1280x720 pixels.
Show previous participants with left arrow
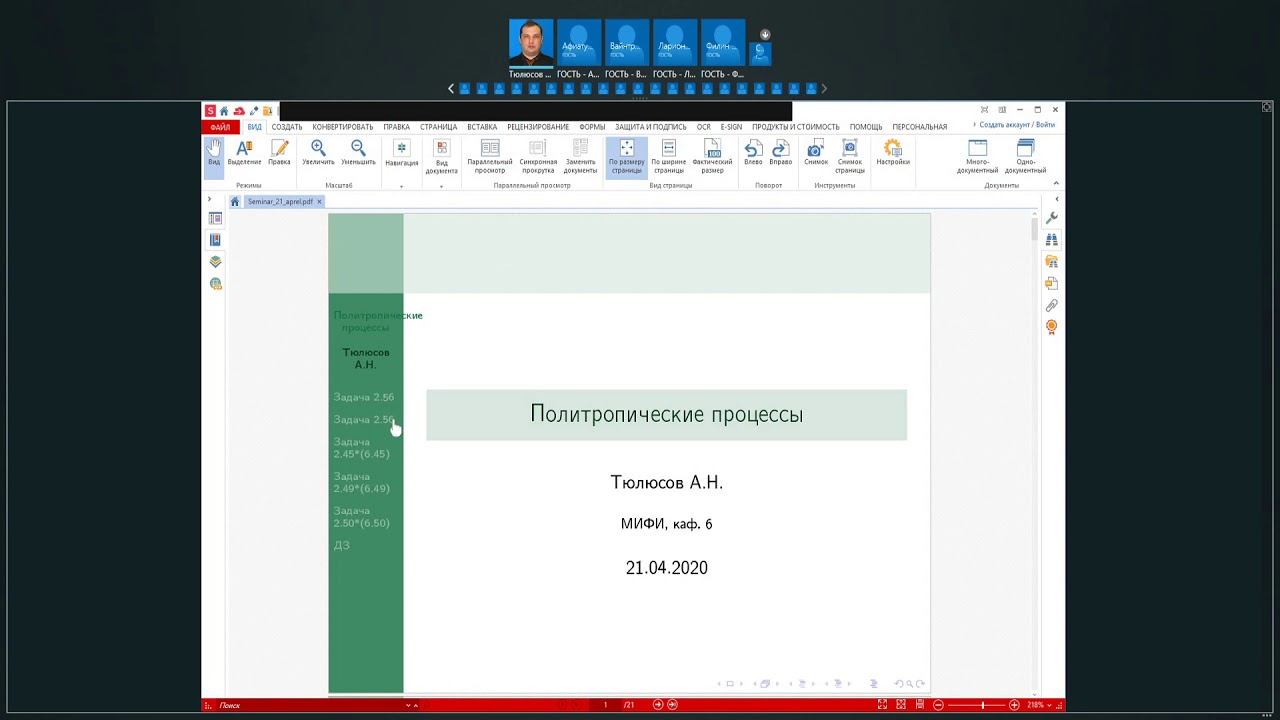click(451, 88)
